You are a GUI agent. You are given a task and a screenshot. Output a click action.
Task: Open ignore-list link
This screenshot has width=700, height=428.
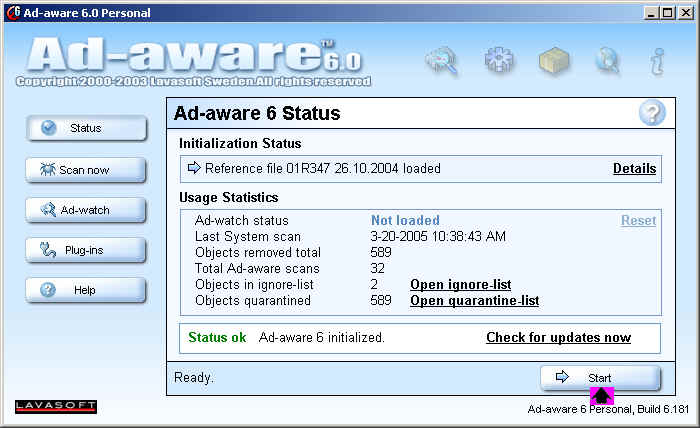(460, 285)
